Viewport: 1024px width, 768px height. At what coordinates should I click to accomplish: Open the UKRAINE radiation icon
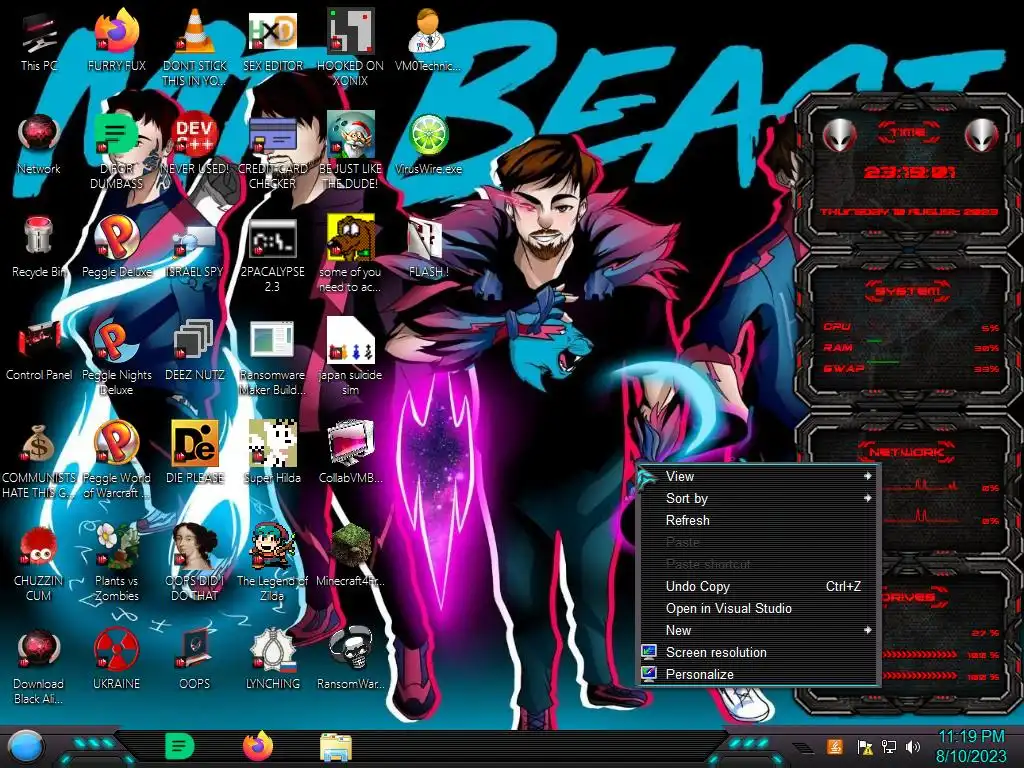[x=116, y=658]
